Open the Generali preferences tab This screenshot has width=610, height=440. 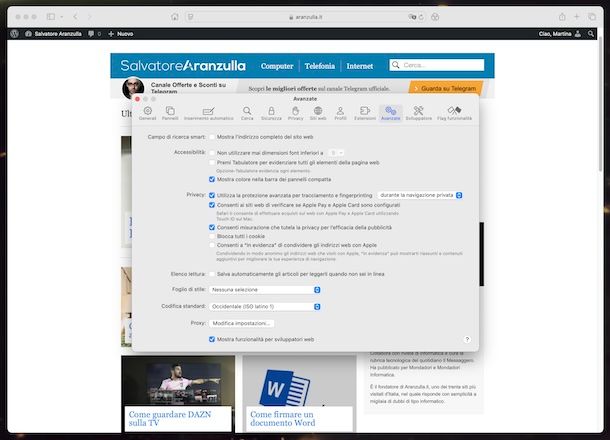tap(147, 113)
